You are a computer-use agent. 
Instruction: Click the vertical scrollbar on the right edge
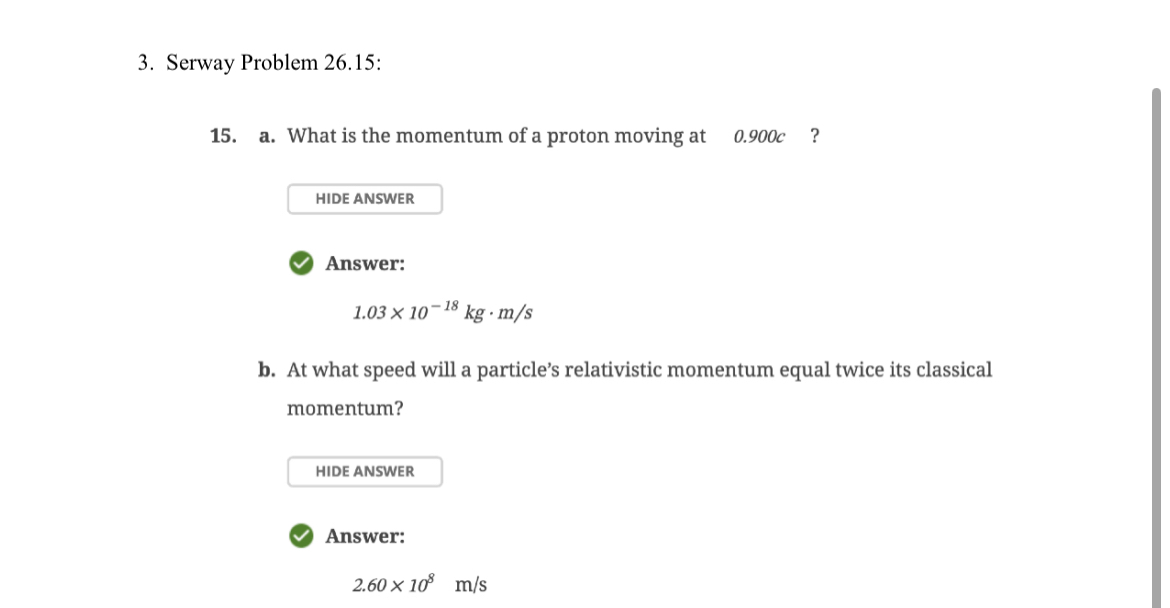[1156, 348]
